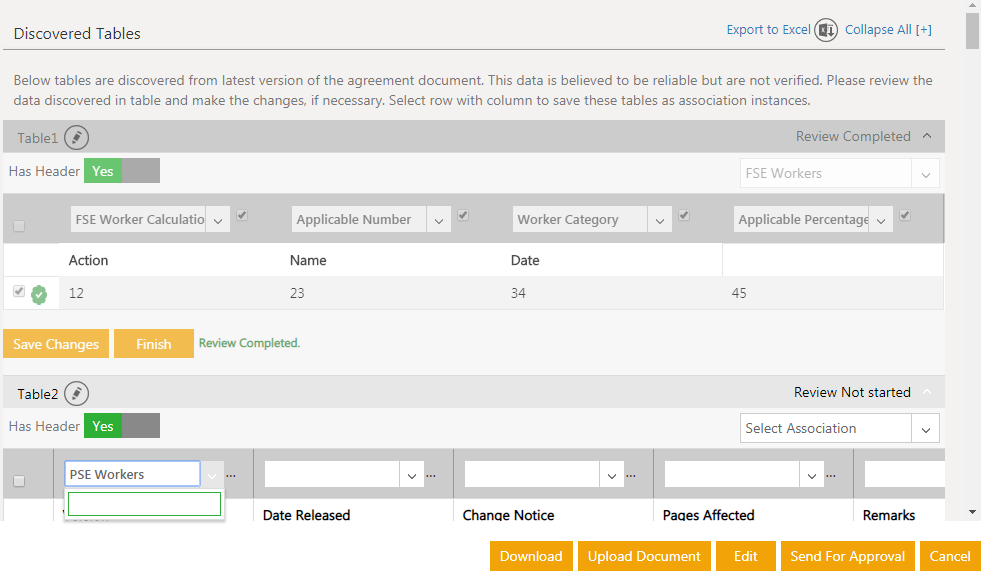Screen dimensions: 986x576
Task: Click the search field under PSE Workers
Action: point(144,504)
